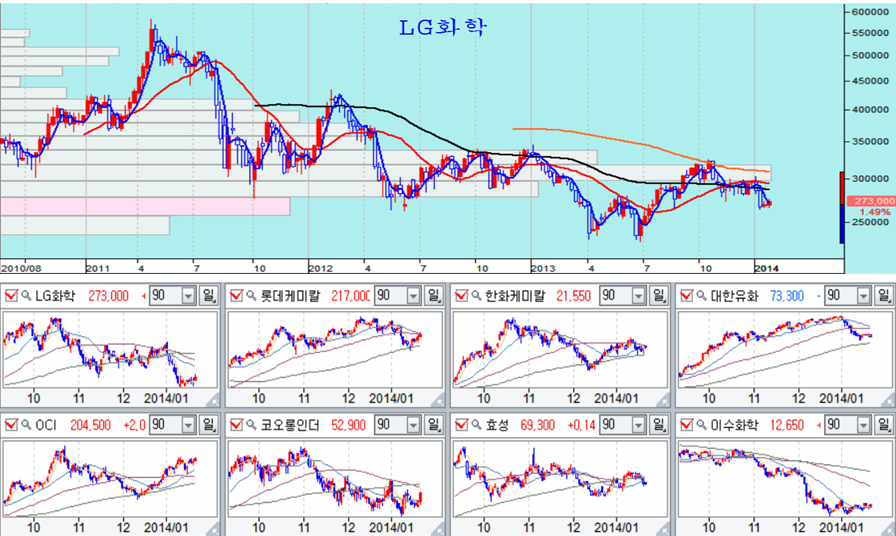Screen dimensions: 896x536
Task: Toggle the 이수화학 panel checkbox
Action: tap(686, 425)
